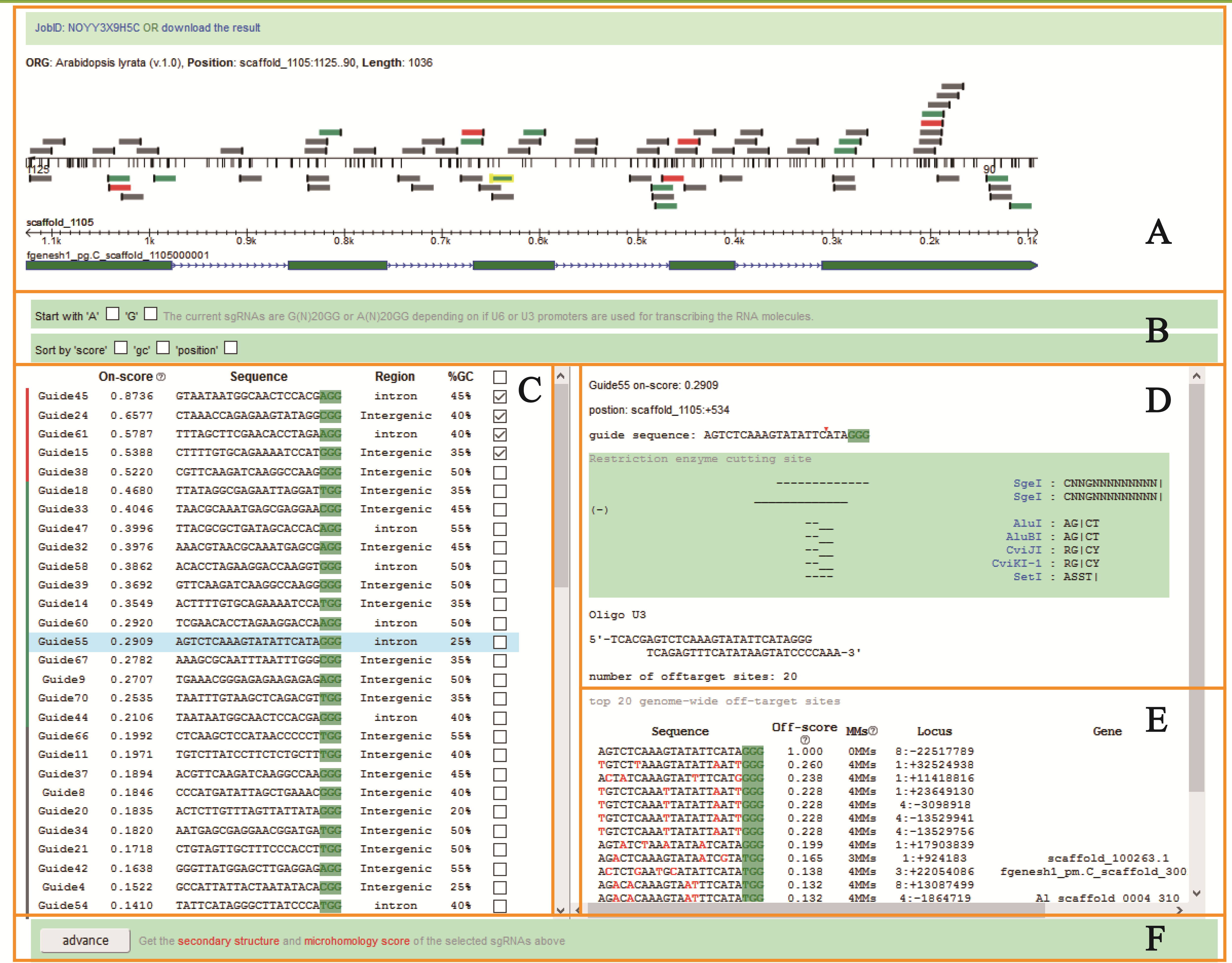
Task: Click the On-score column header
Action: tap(126, 377)
